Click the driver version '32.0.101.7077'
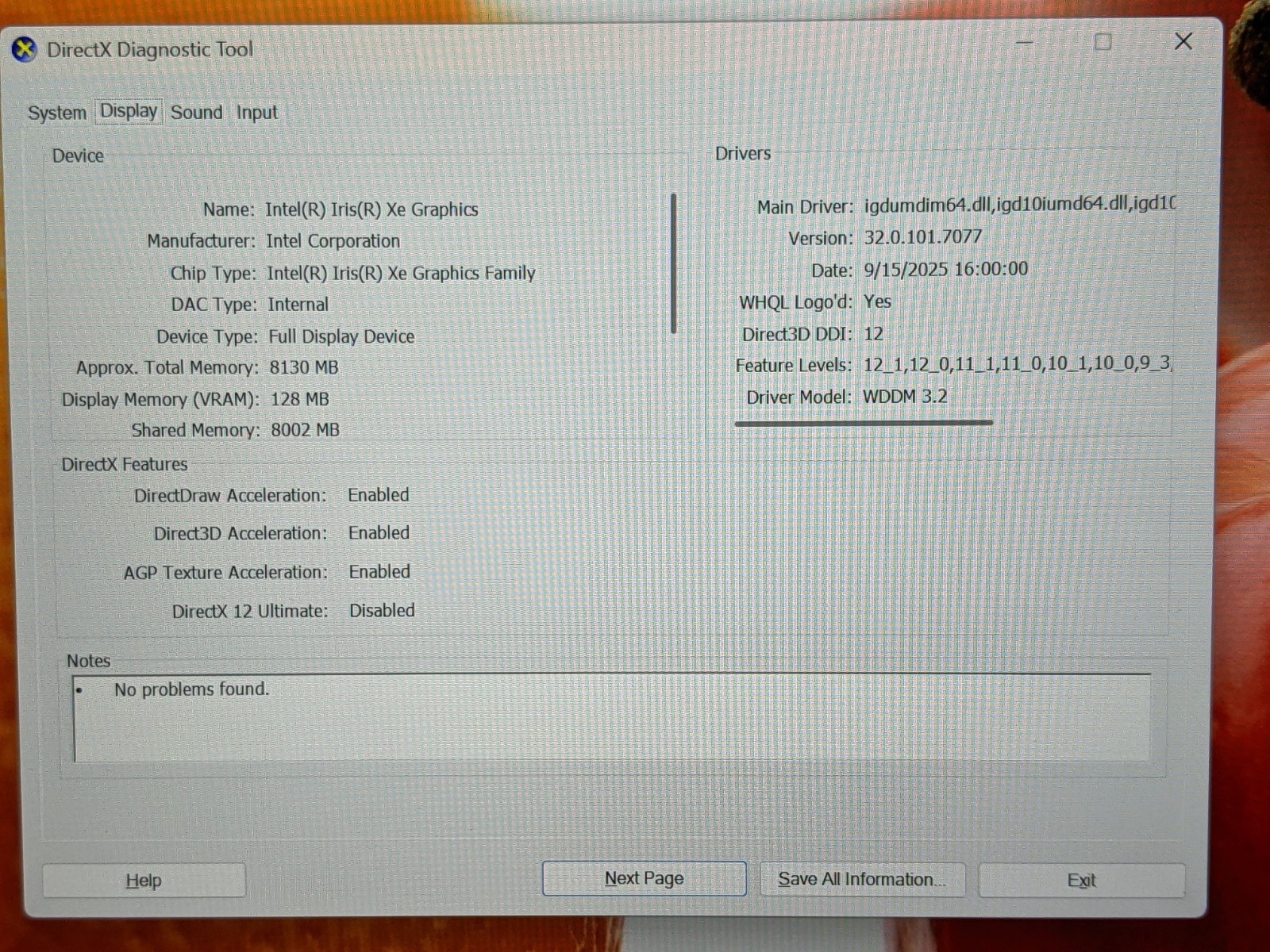This screenshot has height=952, width=1270. [923, 237]
